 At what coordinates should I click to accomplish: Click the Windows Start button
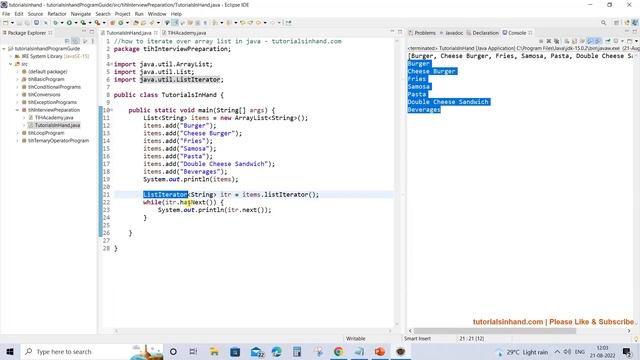tap(10, 351)
